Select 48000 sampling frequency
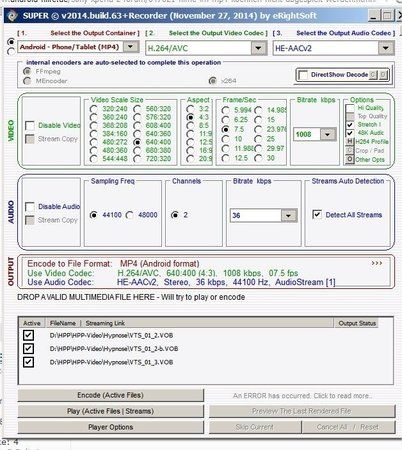402x450 pixels. (130, 215)
